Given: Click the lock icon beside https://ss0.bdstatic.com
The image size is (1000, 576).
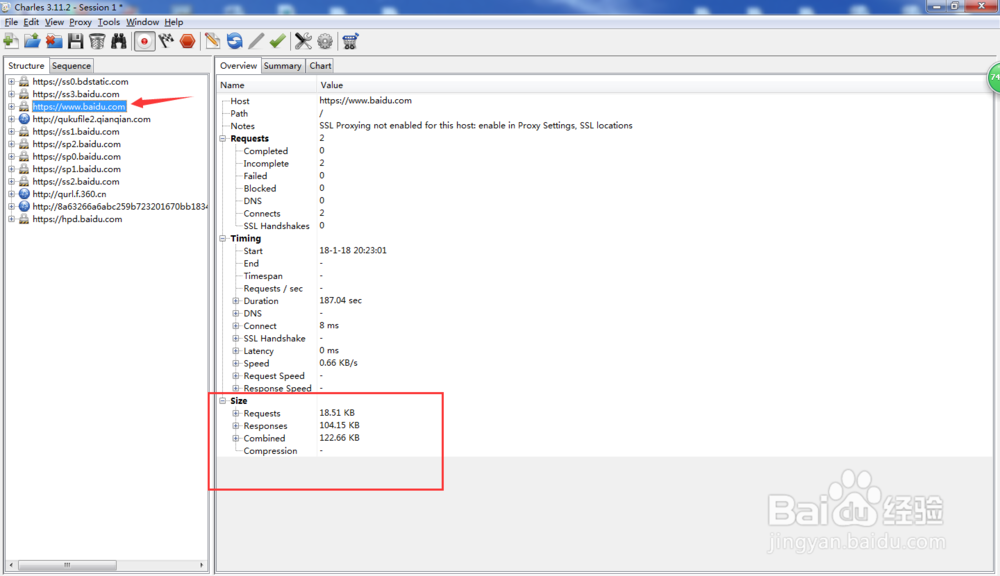Looking at the screenshot, I should 24,82.
